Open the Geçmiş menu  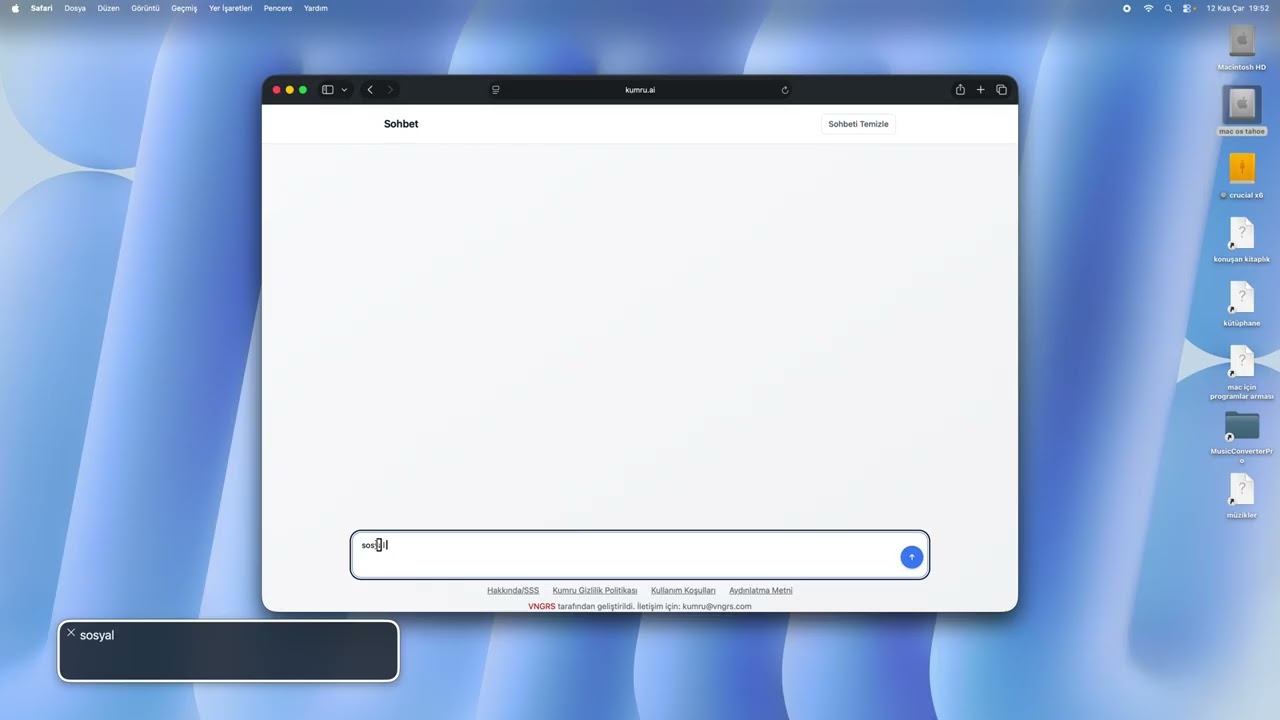tap(184, 8)
